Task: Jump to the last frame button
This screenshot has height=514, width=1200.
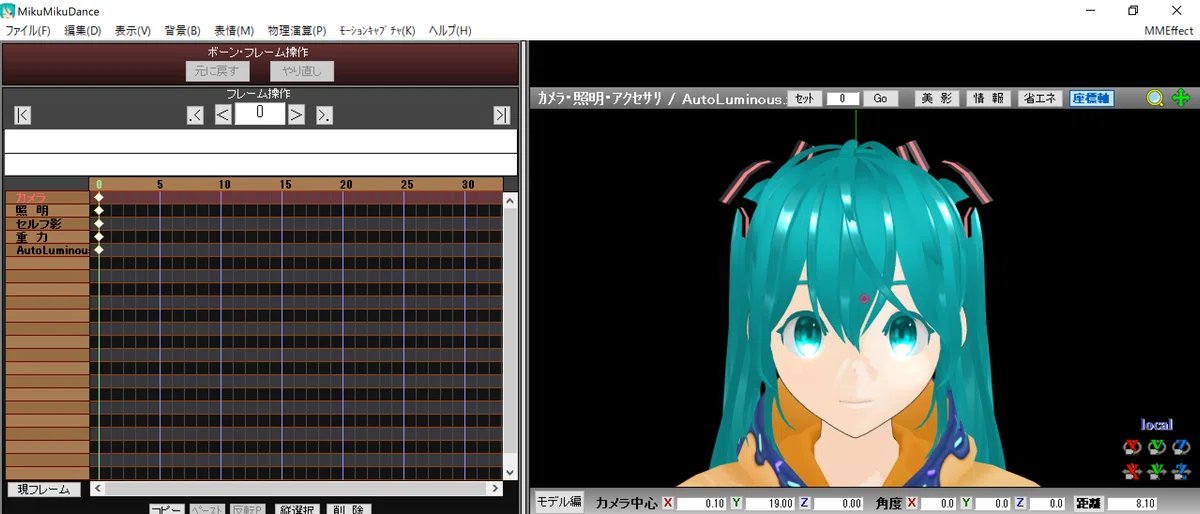Action: (502, 115)
